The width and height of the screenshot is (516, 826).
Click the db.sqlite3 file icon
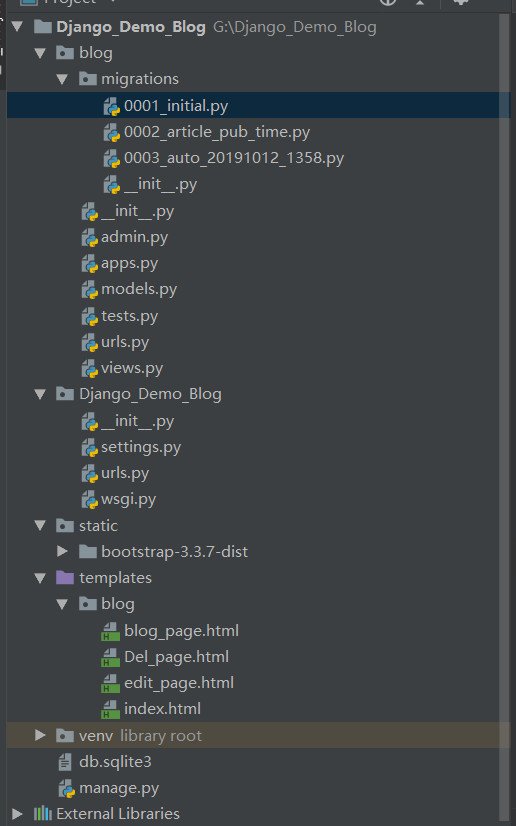[x=65, y=762]
